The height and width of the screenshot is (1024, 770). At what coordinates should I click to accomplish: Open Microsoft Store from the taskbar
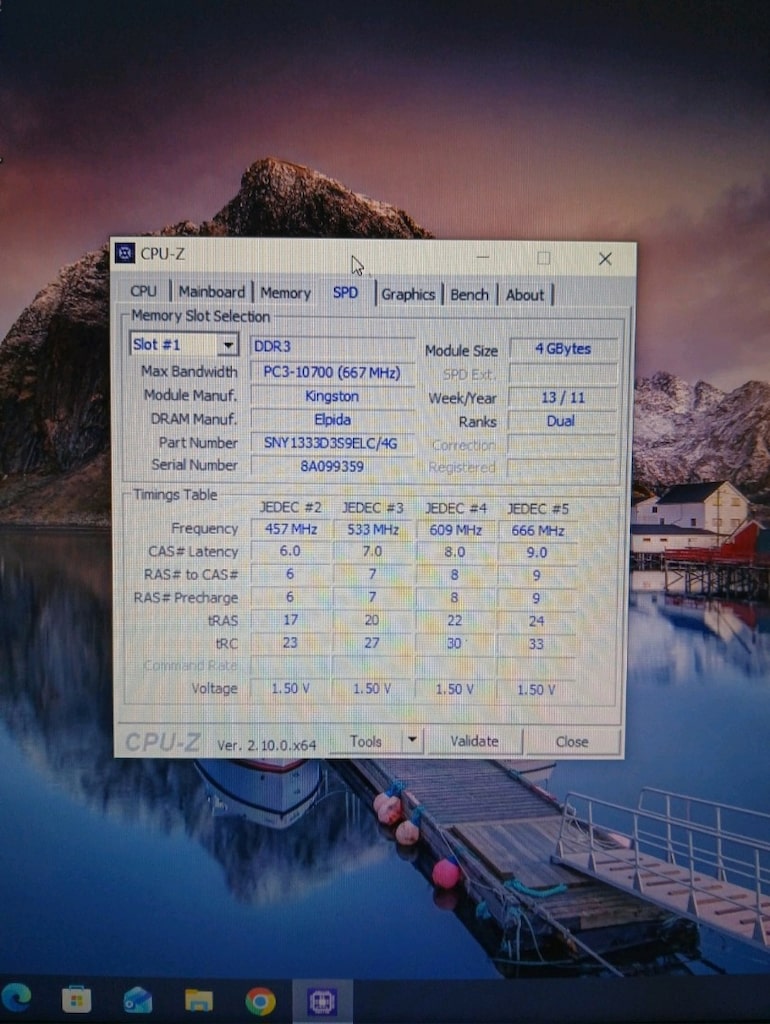click(x=76, y=999)
